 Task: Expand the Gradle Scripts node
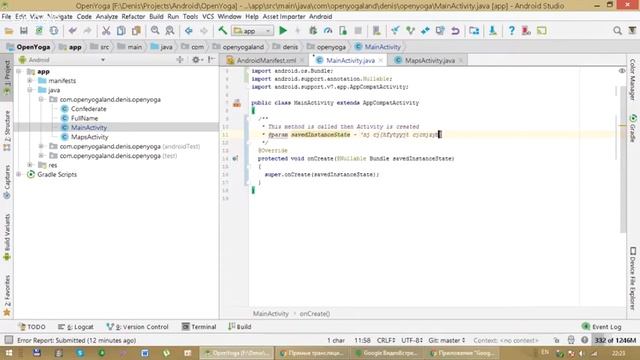(19, 174)
